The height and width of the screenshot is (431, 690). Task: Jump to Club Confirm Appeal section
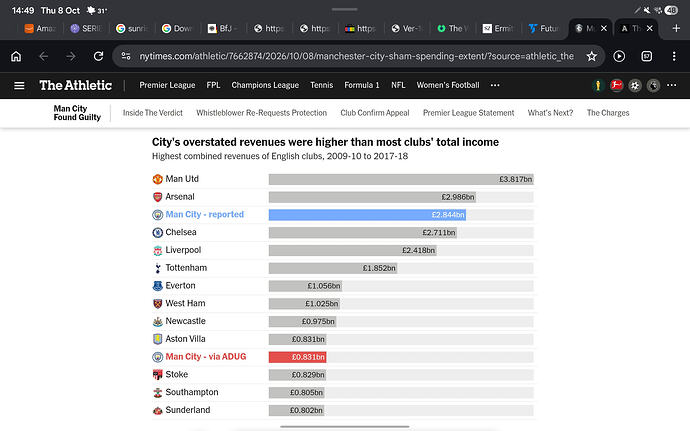click(375, 113)
